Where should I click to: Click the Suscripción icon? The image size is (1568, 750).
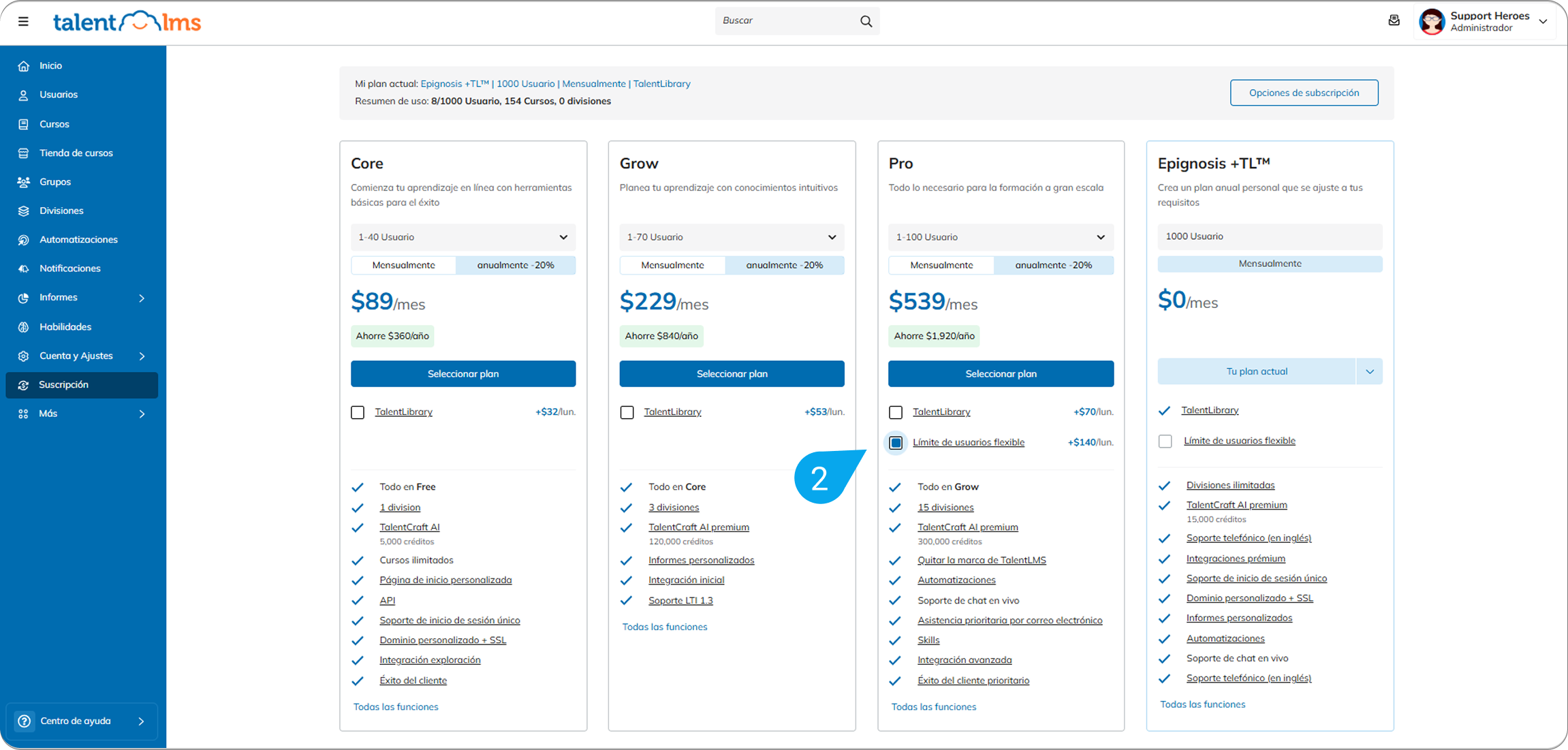click(24, 385)
